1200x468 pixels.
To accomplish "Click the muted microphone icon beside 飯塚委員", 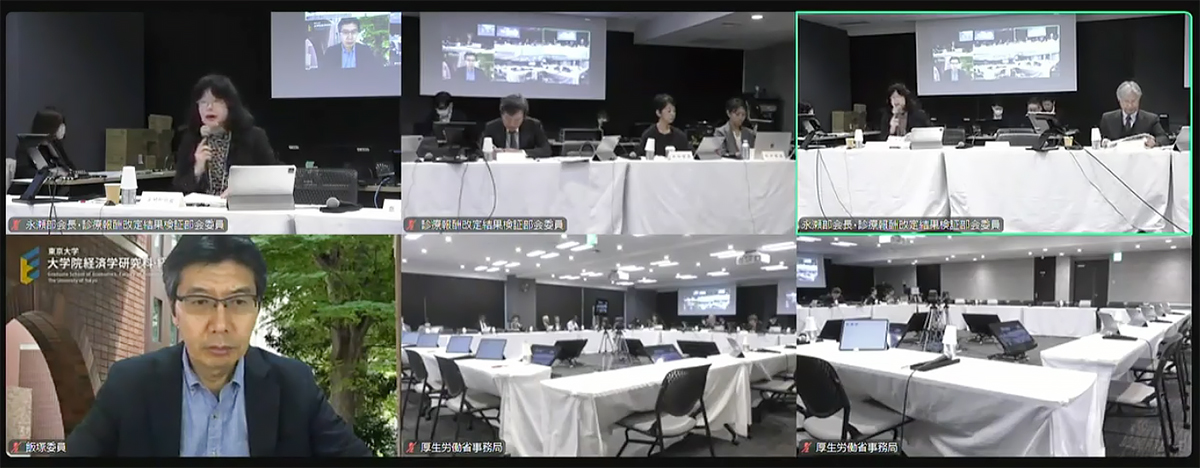I will [x=15, y=448].
